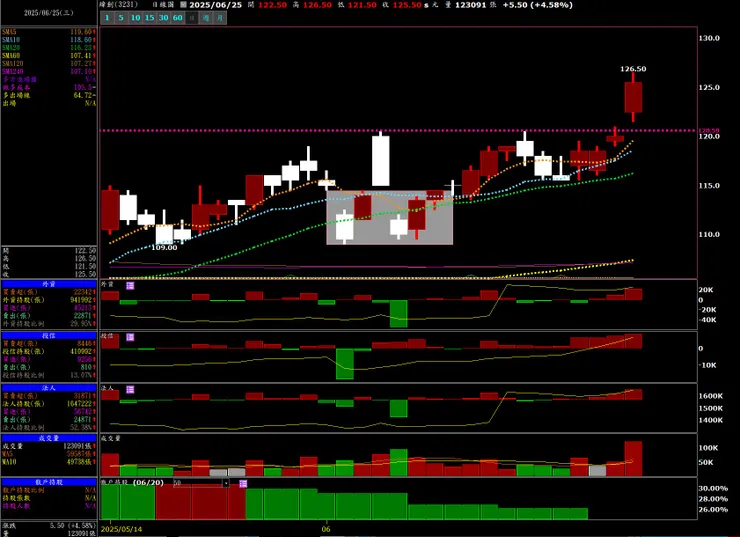
Task: Select the SMA60 indicator row
Action: tap(49, 56)
